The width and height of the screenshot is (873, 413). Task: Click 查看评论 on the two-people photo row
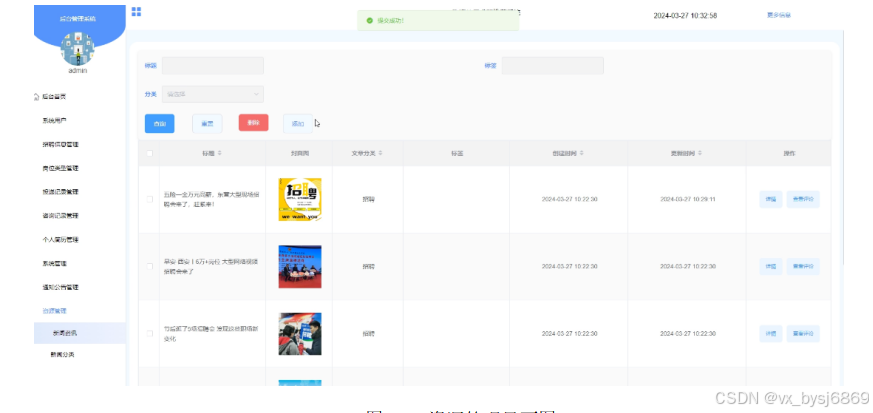click(x=803, y=333)
